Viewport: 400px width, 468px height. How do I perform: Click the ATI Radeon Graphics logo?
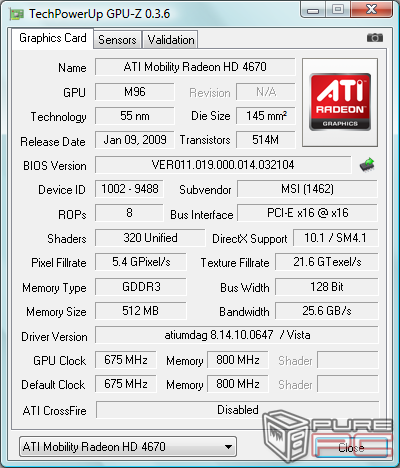340,102
